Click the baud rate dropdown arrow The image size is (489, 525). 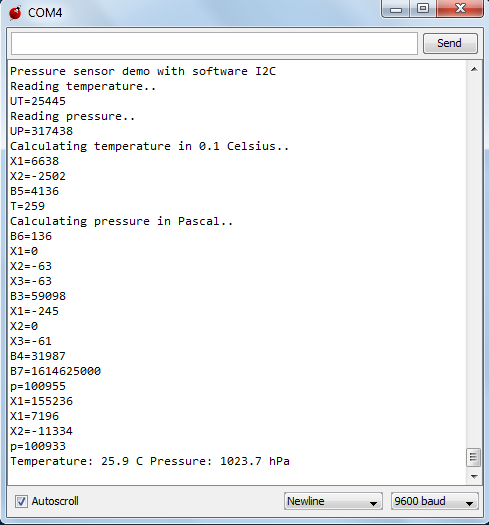pyautogui.click(x=470, y=503)
